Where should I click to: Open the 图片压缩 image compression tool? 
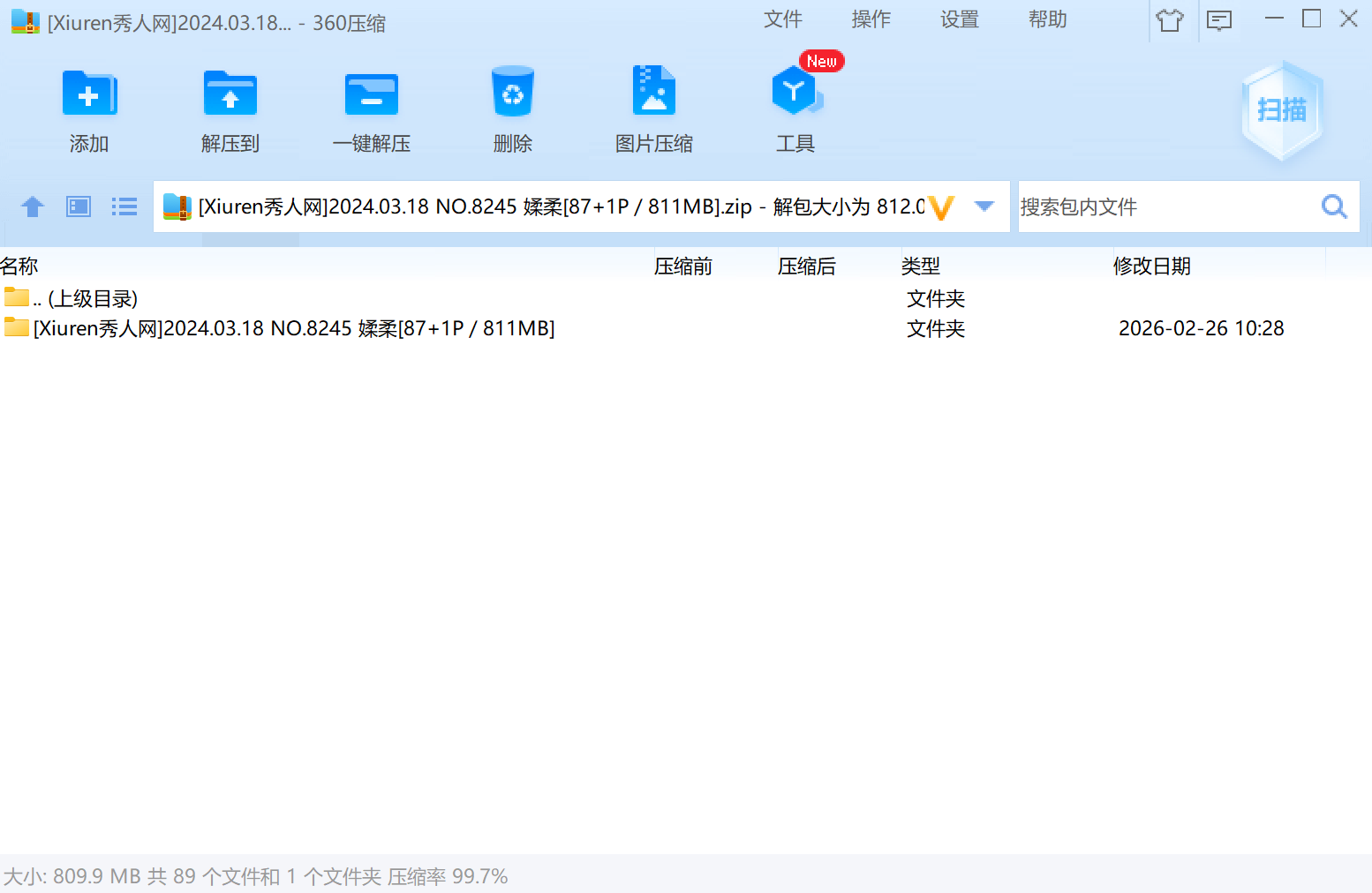point(653,93)
